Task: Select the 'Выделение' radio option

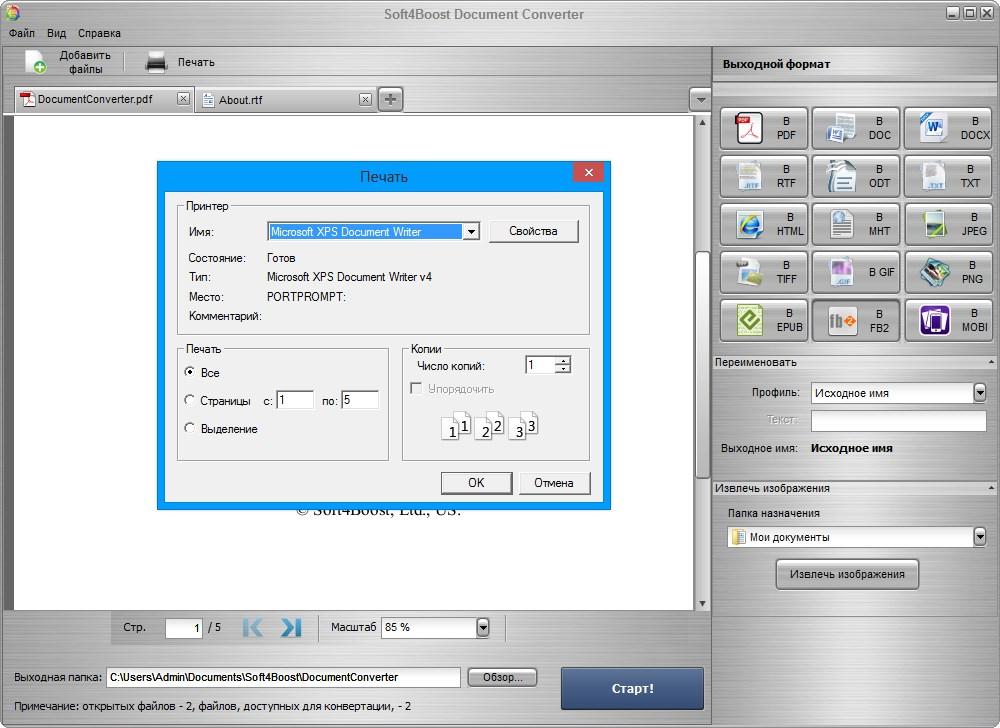Action: pos(190,428)
